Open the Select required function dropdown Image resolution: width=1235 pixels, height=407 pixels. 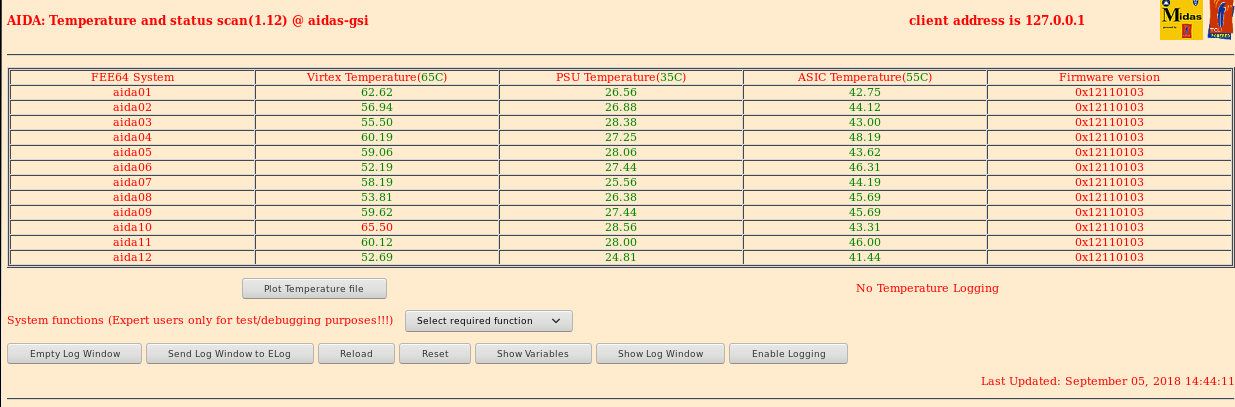[489, 321]
